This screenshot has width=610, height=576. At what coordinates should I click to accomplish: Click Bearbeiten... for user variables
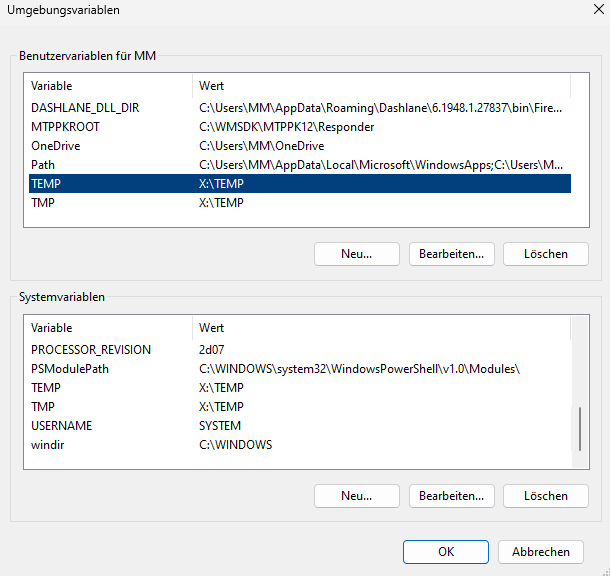tap(451, 254)
